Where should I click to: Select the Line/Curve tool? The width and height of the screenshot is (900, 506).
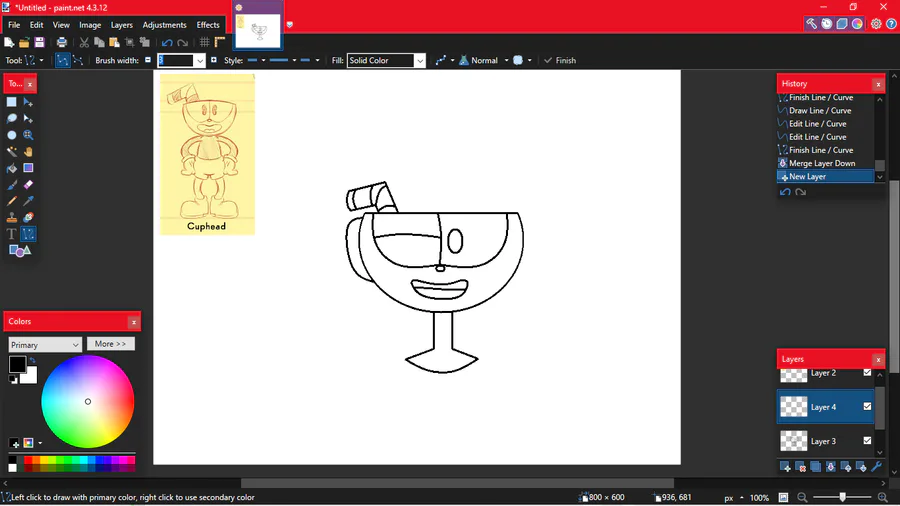click(28, 234)
